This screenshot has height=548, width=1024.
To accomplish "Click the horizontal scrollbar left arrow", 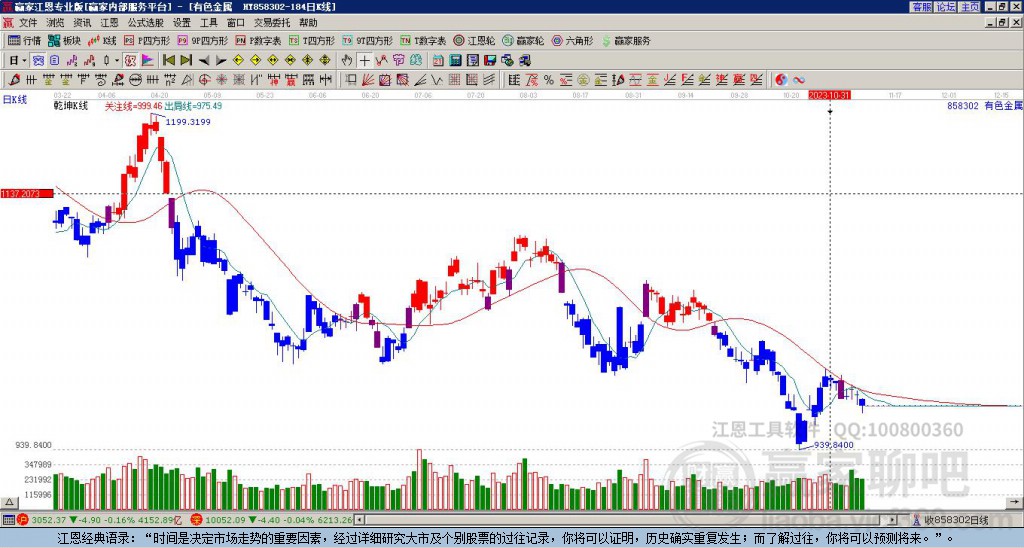I will [x=359, y=520].
